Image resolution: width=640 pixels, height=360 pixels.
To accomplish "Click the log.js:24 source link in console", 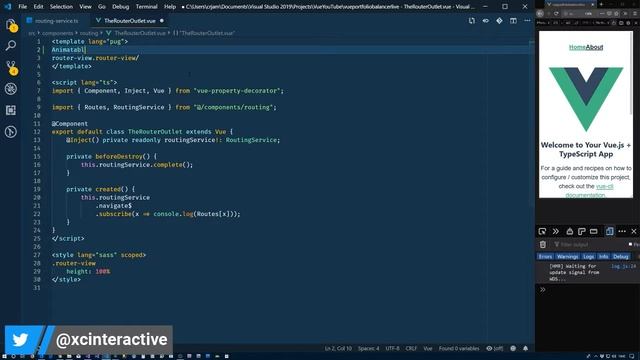I will [x=623, y=266].
